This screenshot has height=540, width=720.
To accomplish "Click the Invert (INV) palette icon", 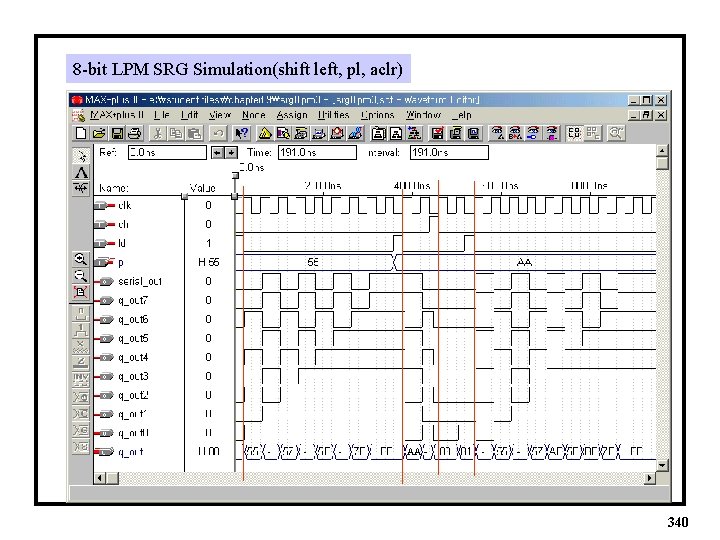I will [81, 379].
